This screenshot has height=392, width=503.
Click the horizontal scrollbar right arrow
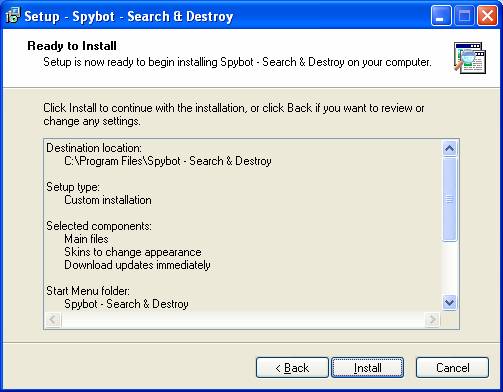(x=432, y=320)
